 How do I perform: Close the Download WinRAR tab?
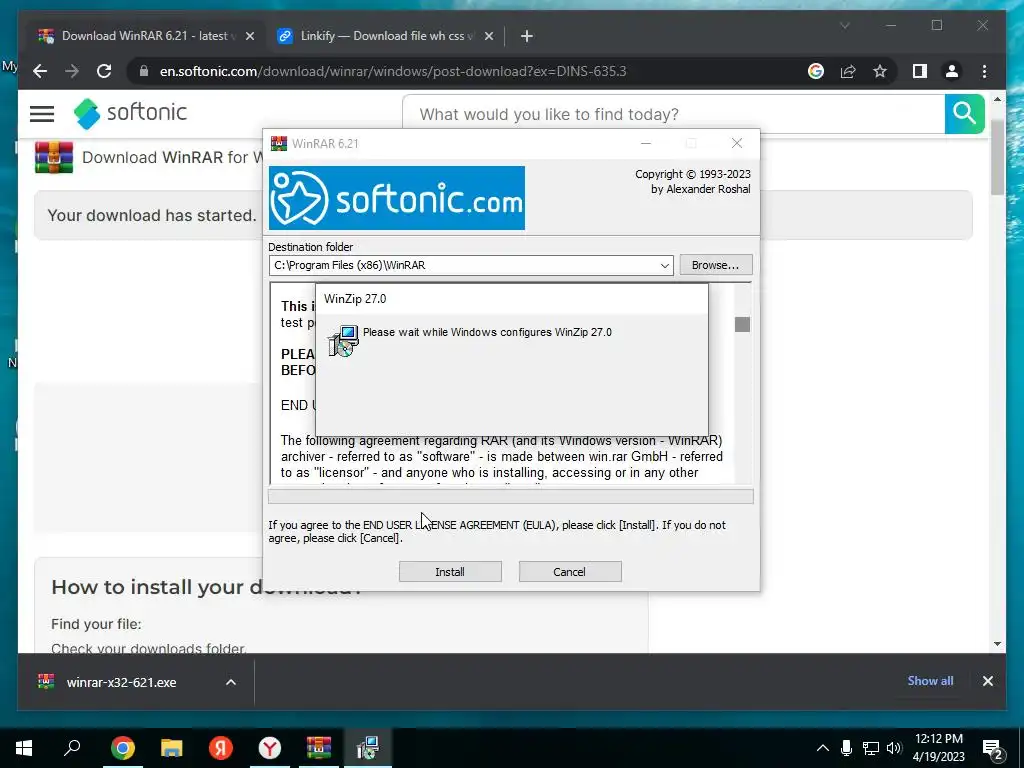(x=249, y=36)
